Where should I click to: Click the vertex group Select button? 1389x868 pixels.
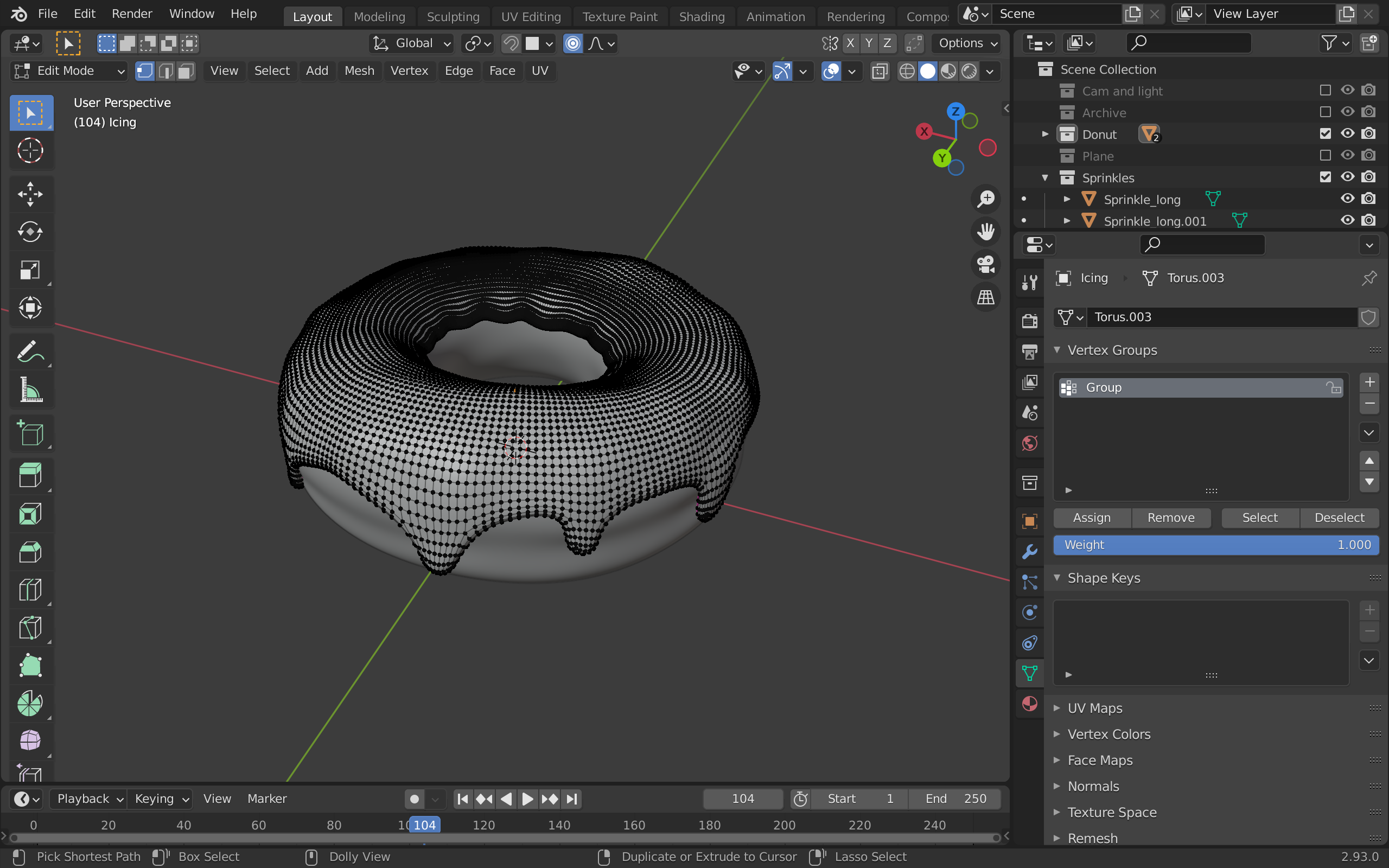1260,517
